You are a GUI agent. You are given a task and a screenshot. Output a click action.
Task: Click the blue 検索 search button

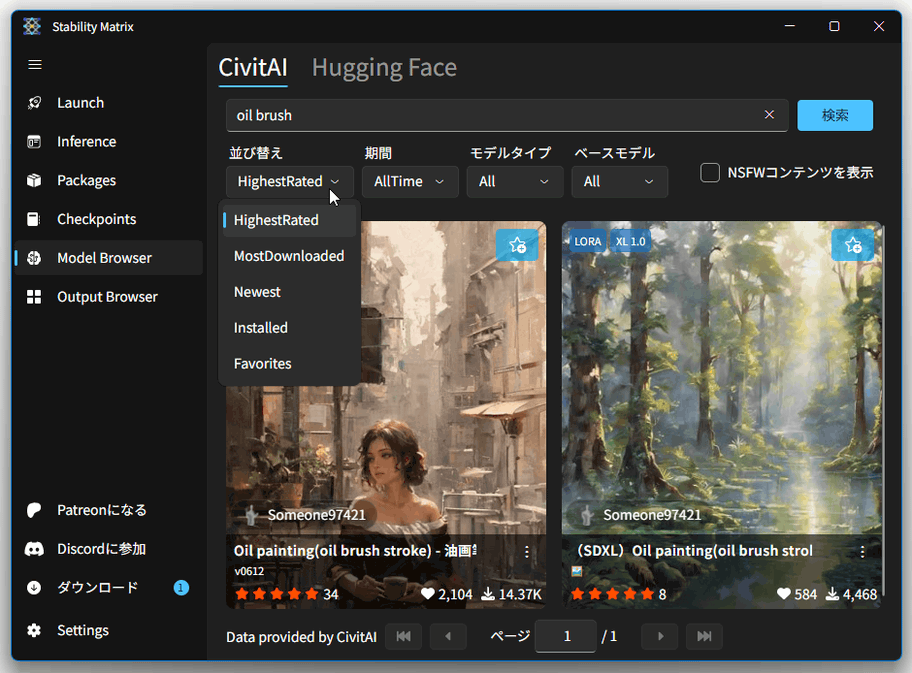[x=835, y=115]
